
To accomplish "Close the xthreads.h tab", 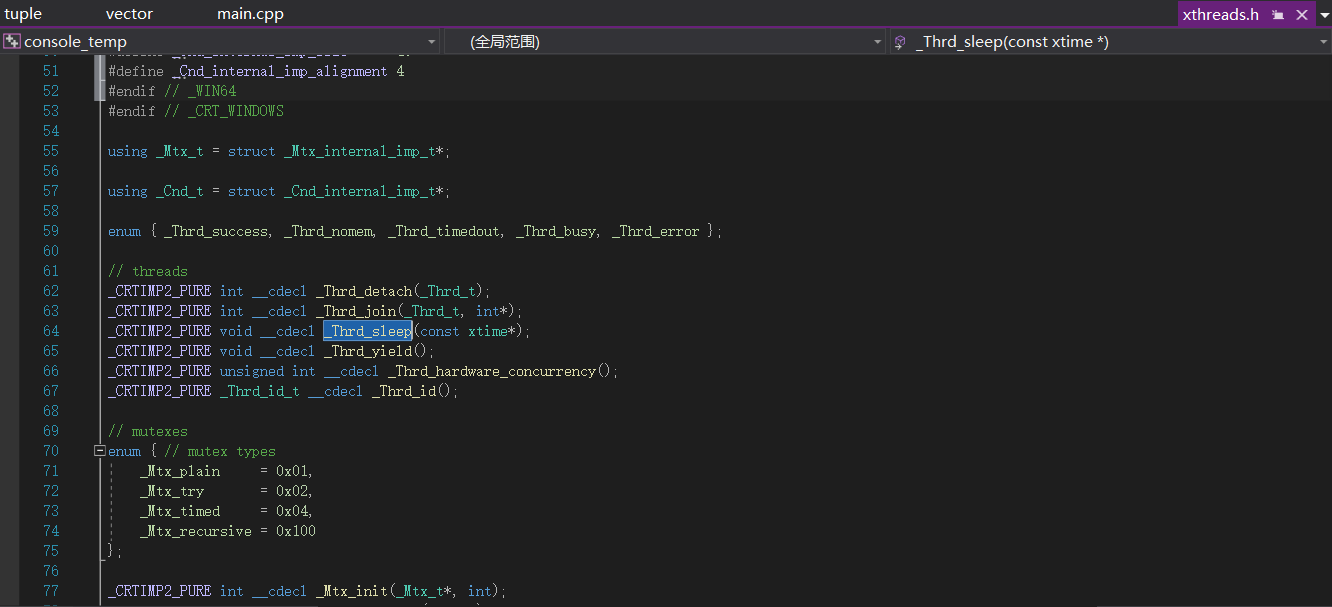I will 1302,15.
